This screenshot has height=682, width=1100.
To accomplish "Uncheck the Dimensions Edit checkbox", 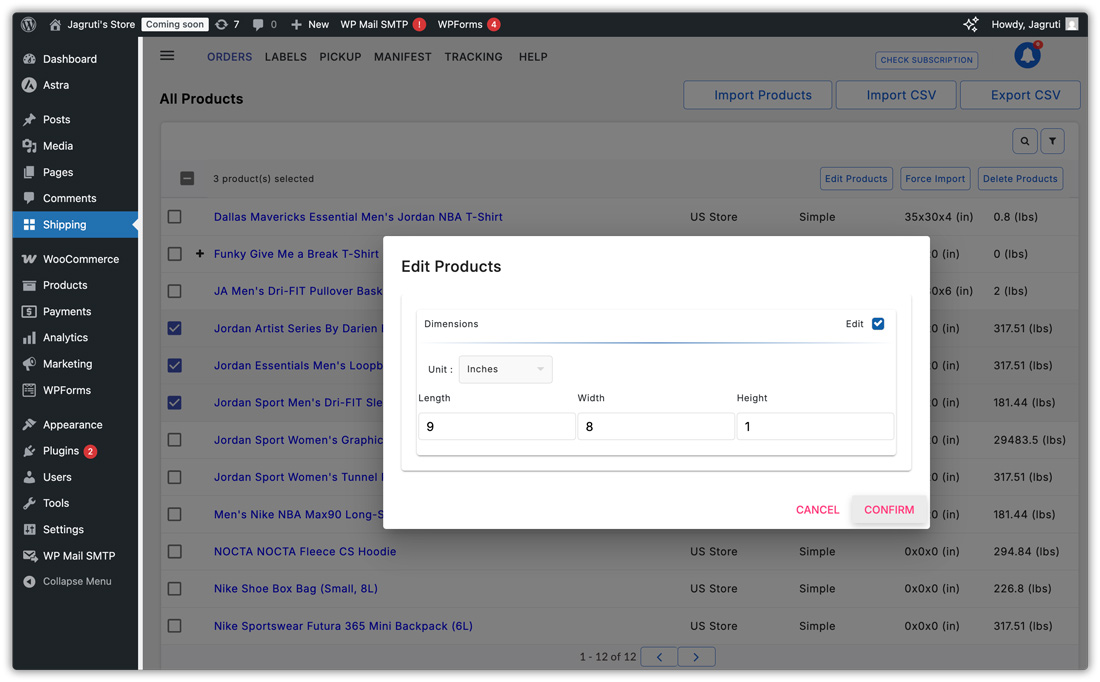I will (878, 323).
